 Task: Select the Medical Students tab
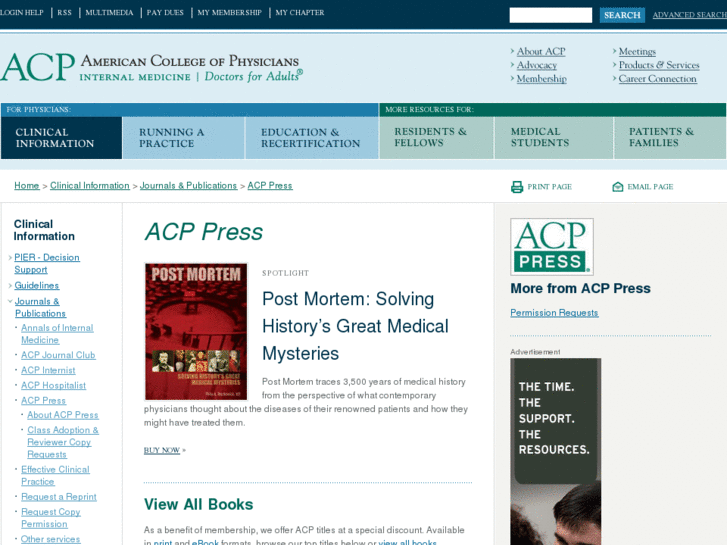[554, 138]
